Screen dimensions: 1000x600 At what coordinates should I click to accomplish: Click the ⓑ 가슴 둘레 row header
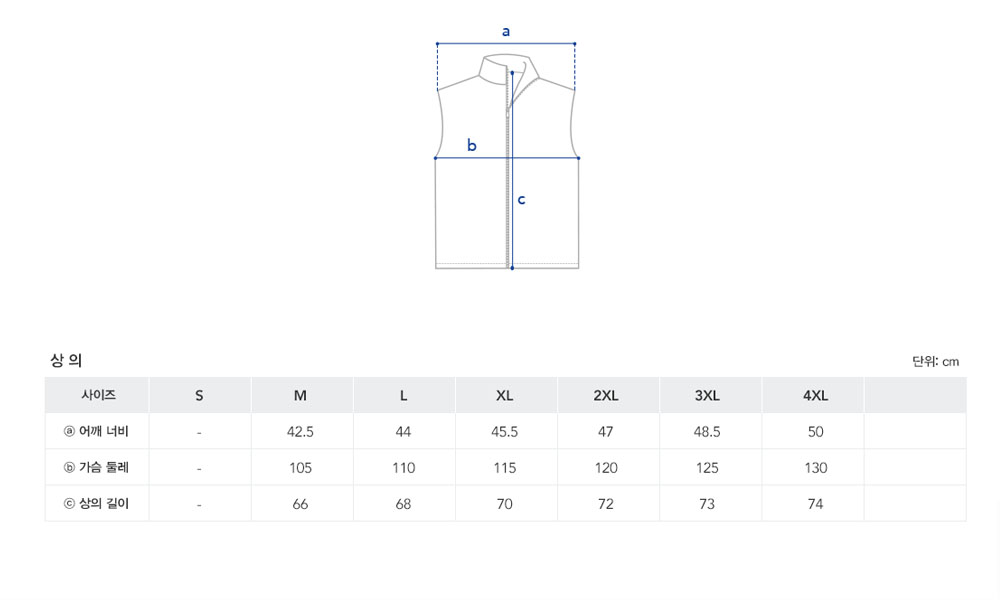[96, 467]
